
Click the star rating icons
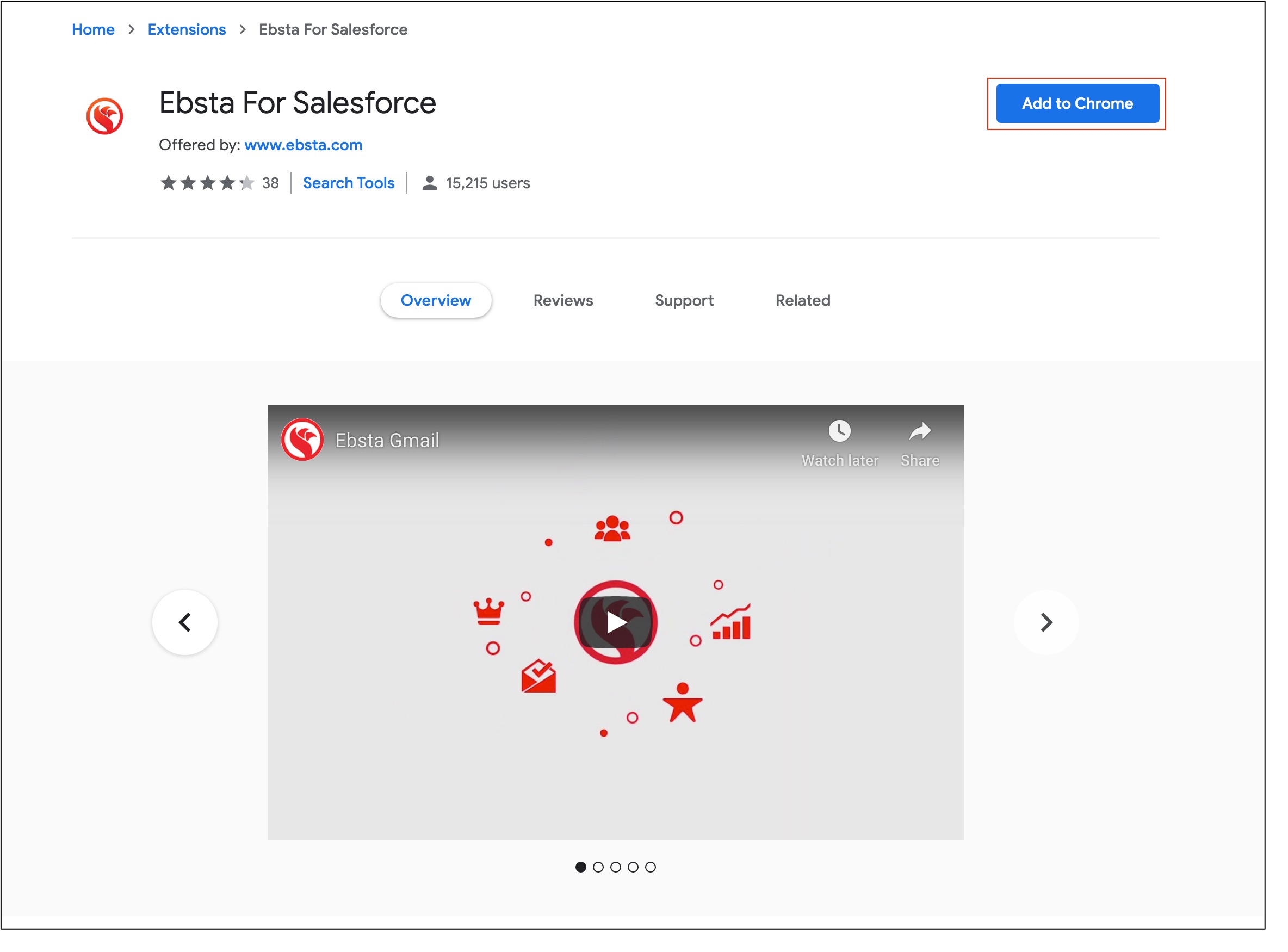(207, 183)
